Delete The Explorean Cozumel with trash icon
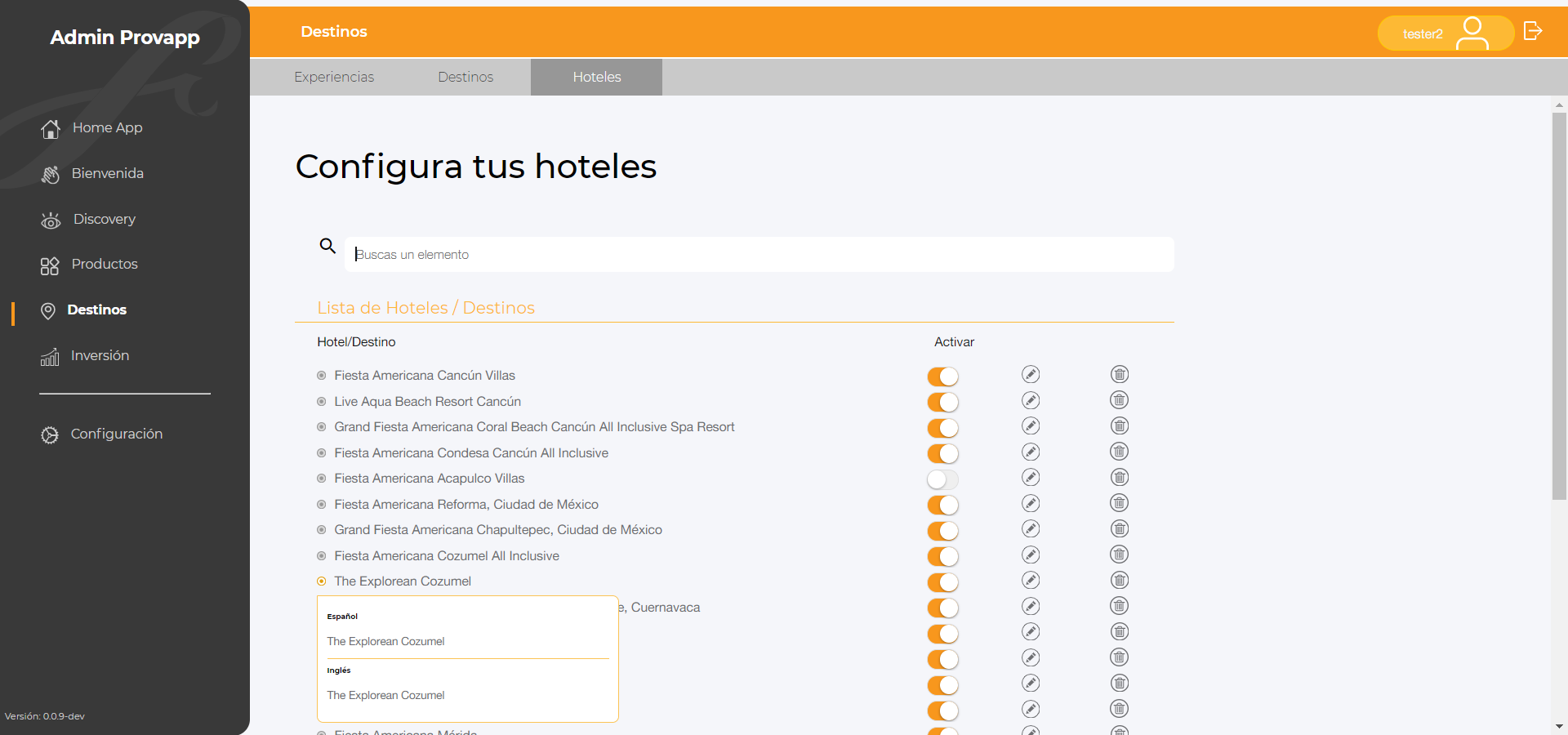Viewport: 1568px width, 735px height. click(x=1120, y=580)
